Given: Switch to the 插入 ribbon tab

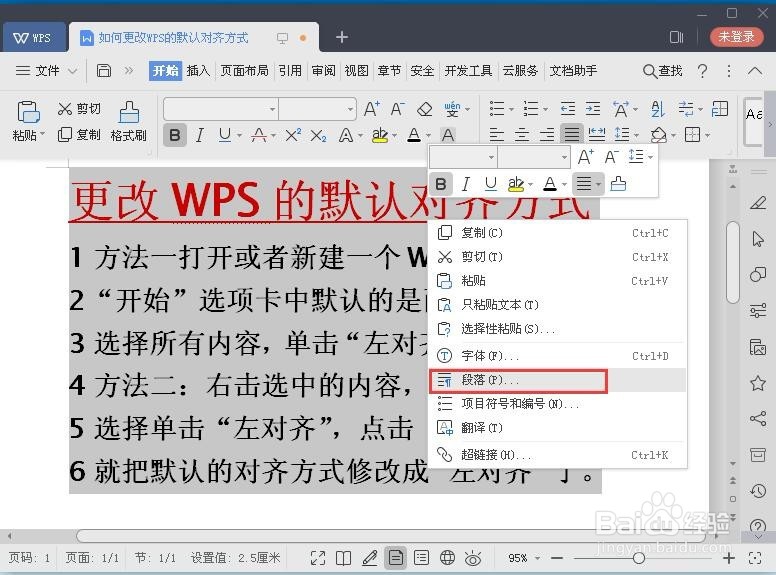Looking at the screenshot, I should pyautogui.click(x=198, y=71).
